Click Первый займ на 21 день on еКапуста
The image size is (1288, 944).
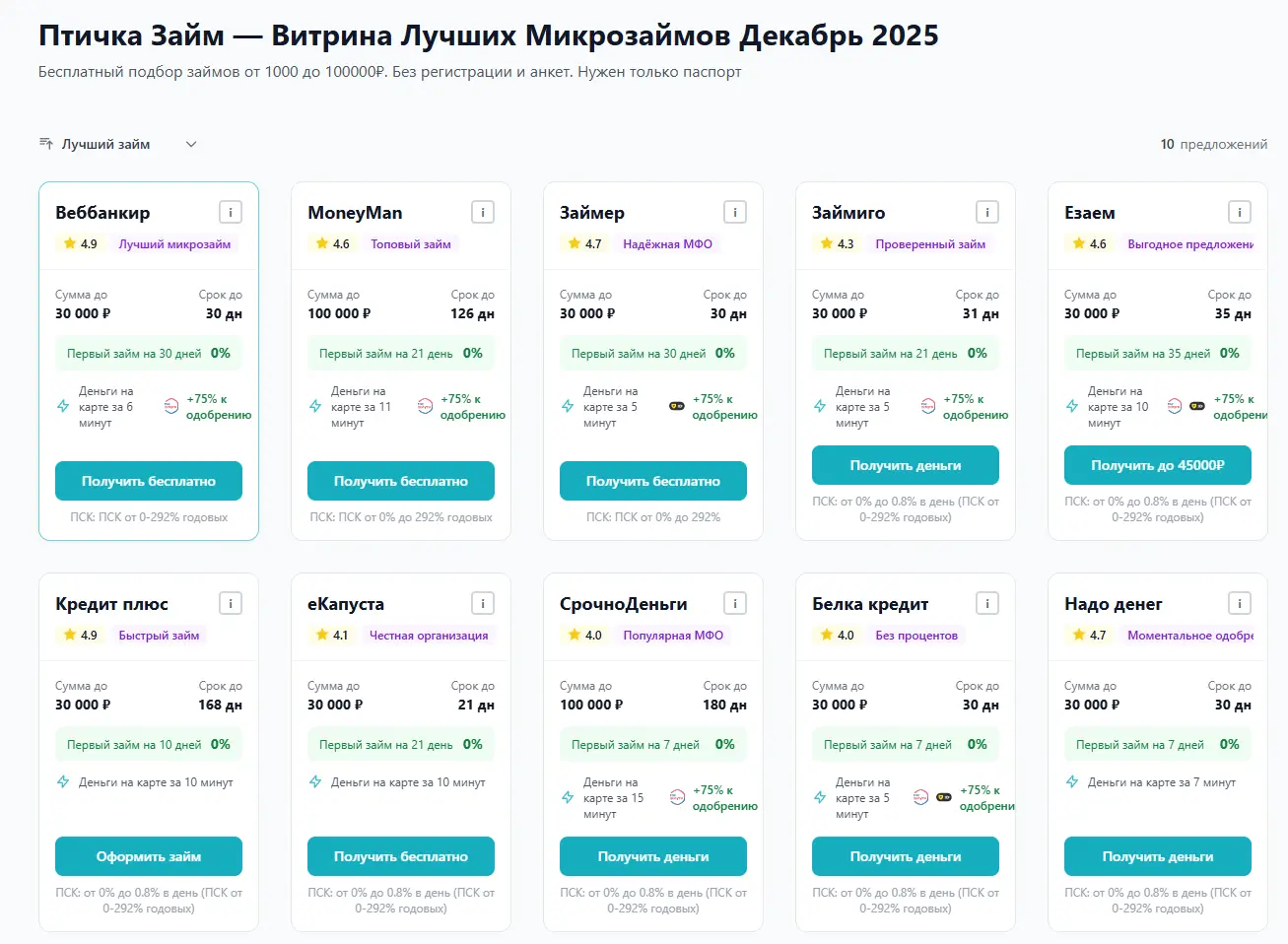(385, 745)
